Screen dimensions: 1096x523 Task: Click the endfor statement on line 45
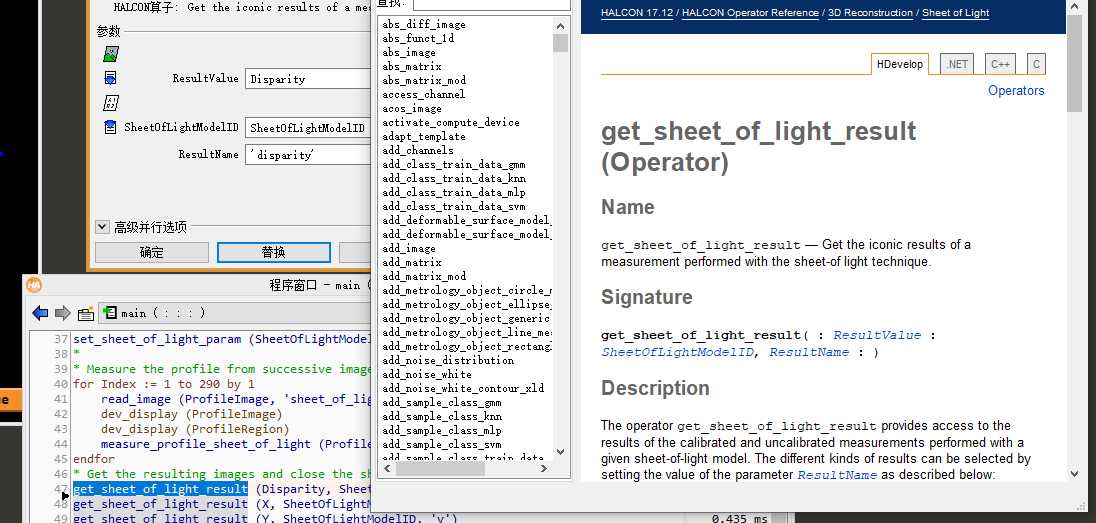(x=94, y=459)
